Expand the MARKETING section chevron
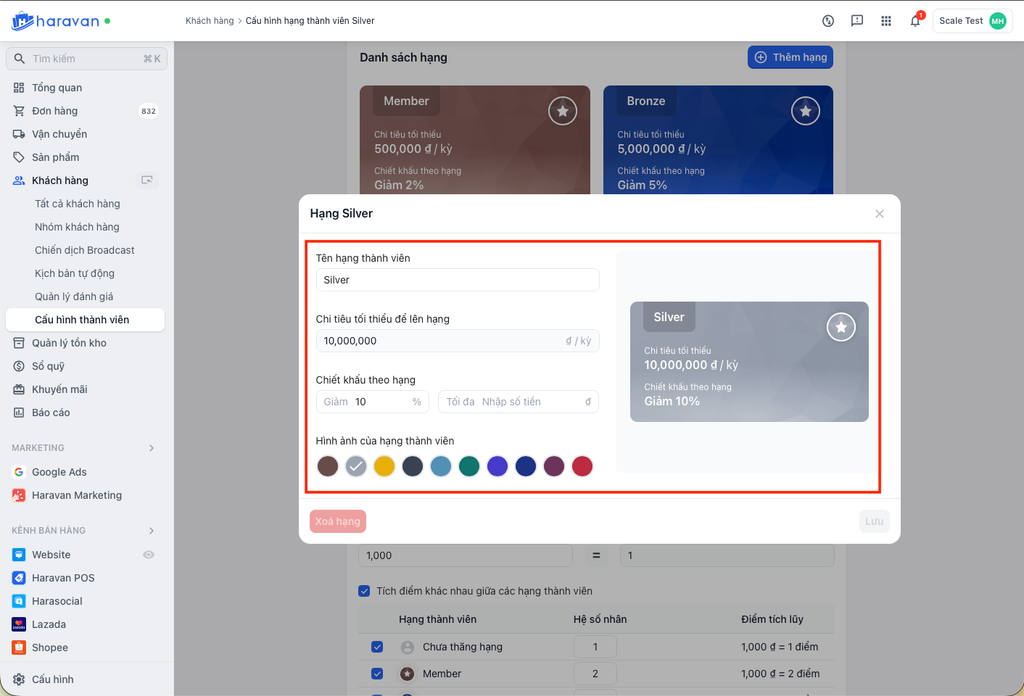Screen dimensions: 1024x696 [152, 448]
